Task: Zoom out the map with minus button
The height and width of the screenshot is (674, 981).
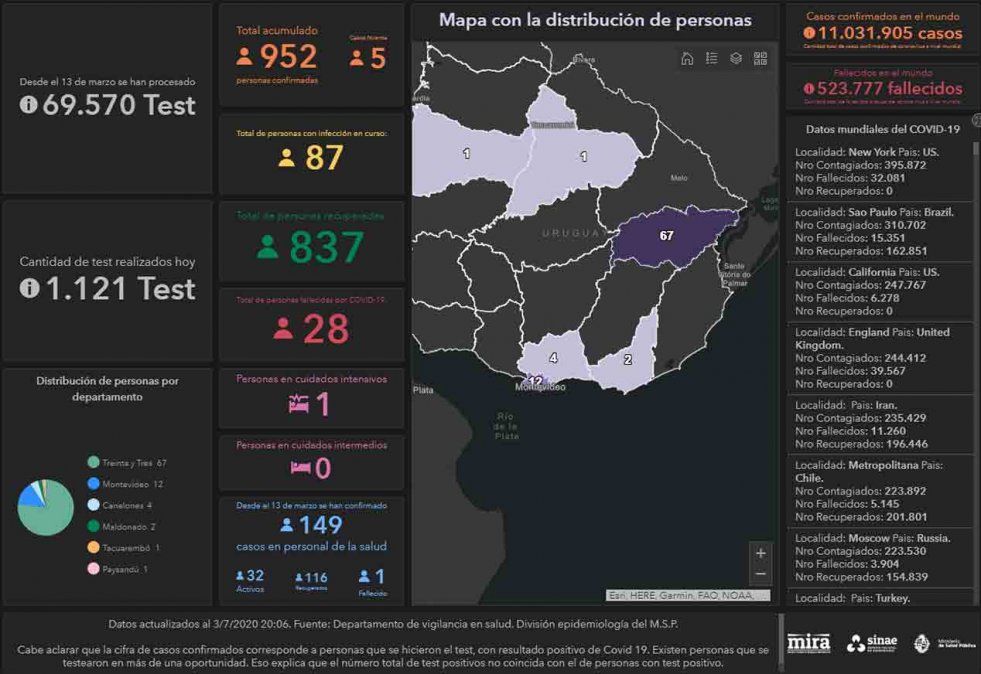Action: pyautogui.click(x=761, y=574)
